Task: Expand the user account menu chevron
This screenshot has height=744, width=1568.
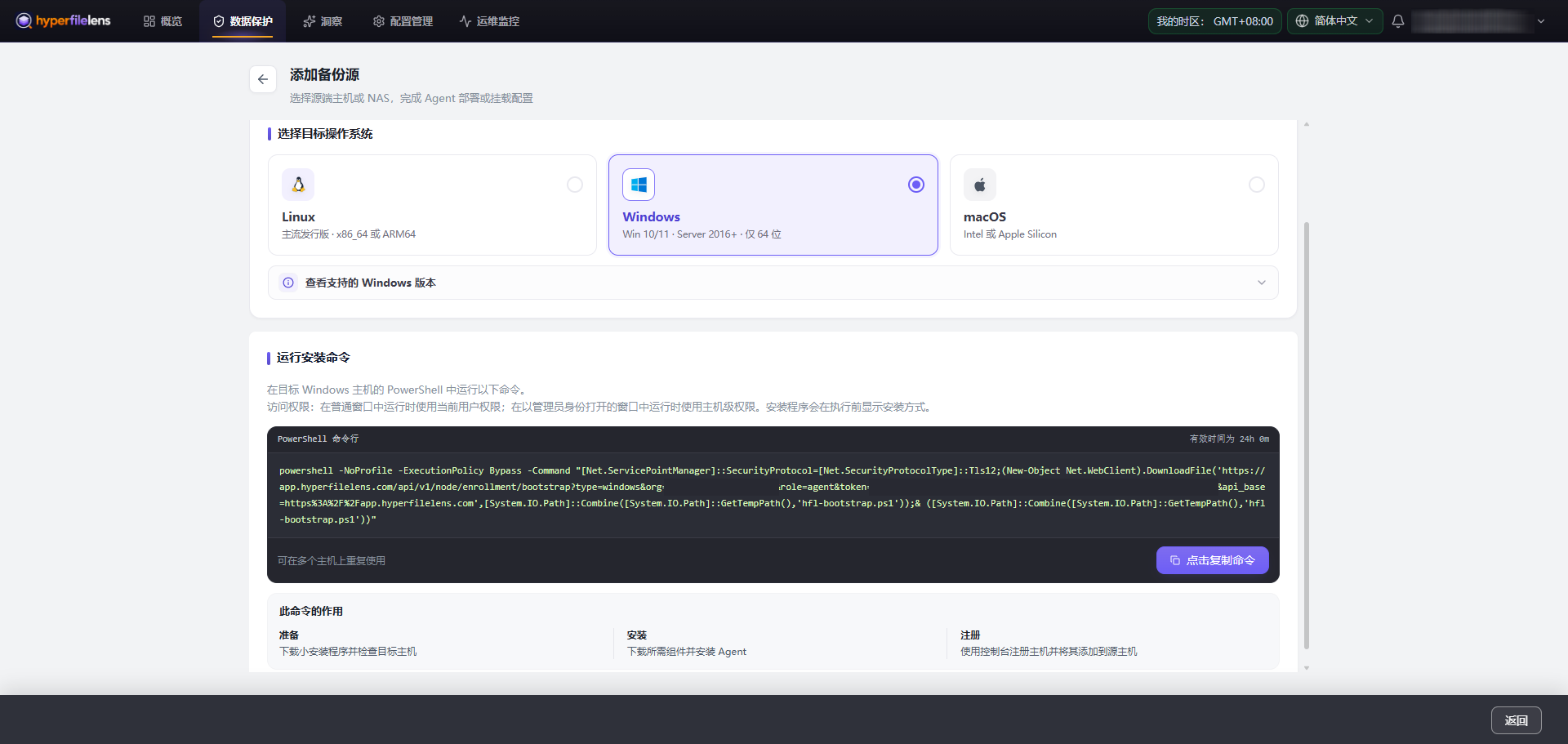Action: point(1541,21)
